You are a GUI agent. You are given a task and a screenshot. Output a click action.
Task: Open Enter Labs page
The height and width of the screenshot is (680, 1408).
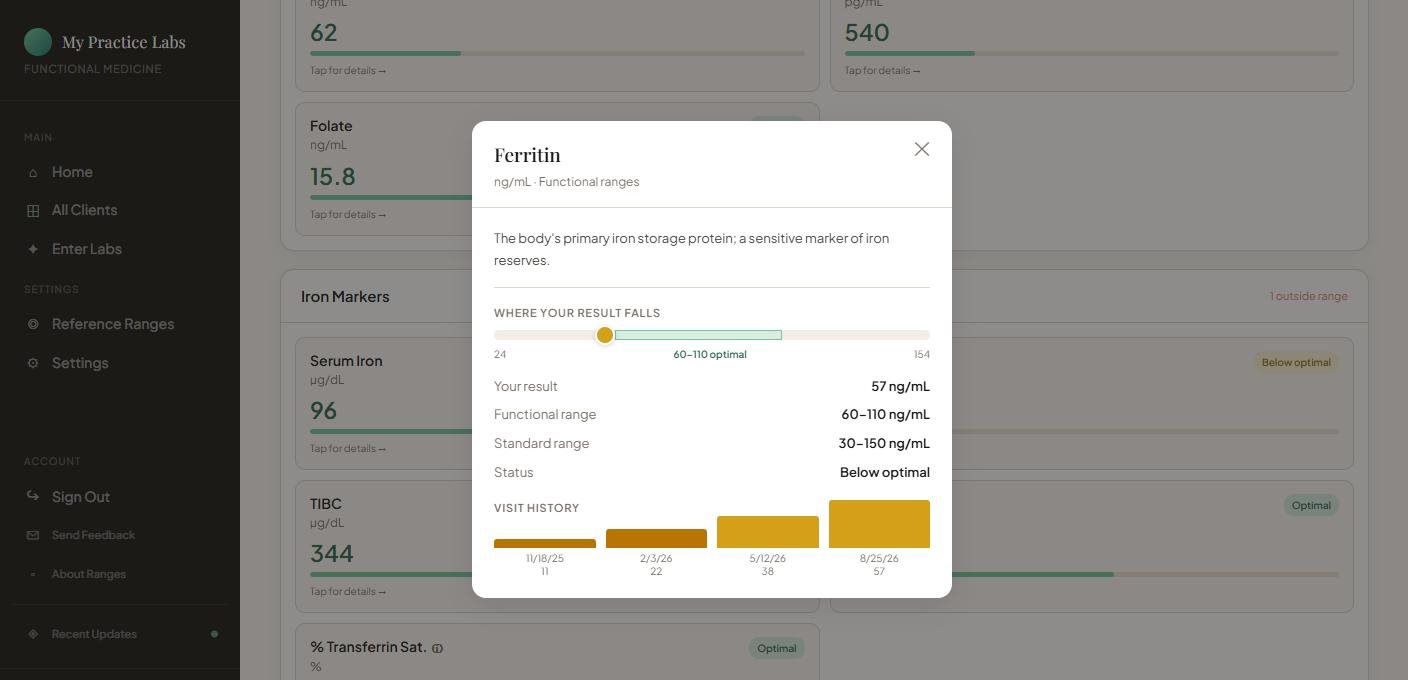click(x=87, y=249)
